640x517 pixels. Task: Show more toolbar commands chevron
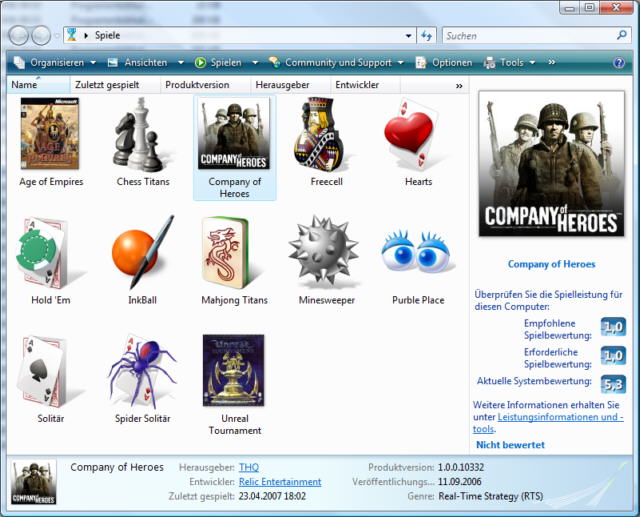551,62
